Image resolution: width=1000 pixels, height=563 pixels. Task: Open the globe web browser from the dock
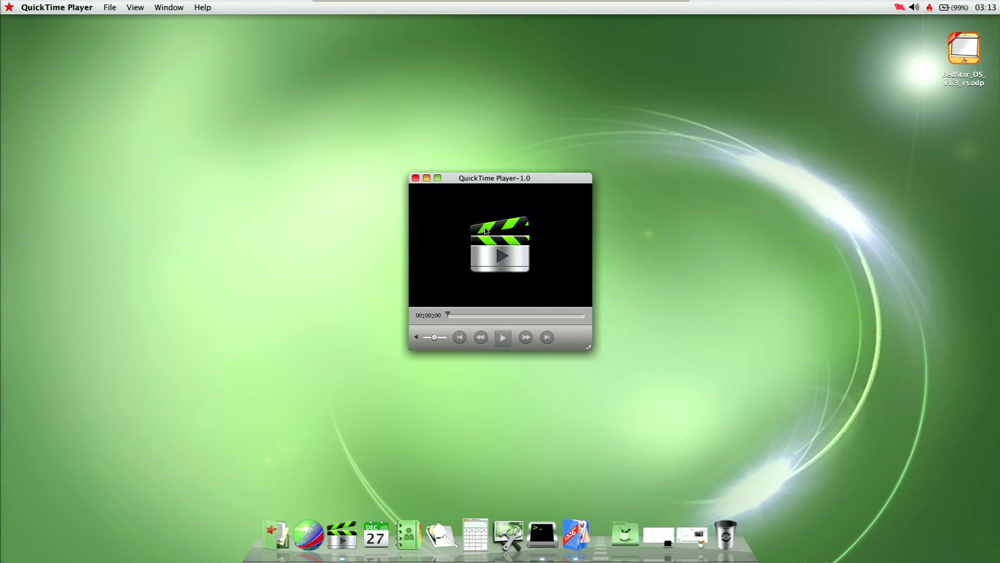click(309, 536)
